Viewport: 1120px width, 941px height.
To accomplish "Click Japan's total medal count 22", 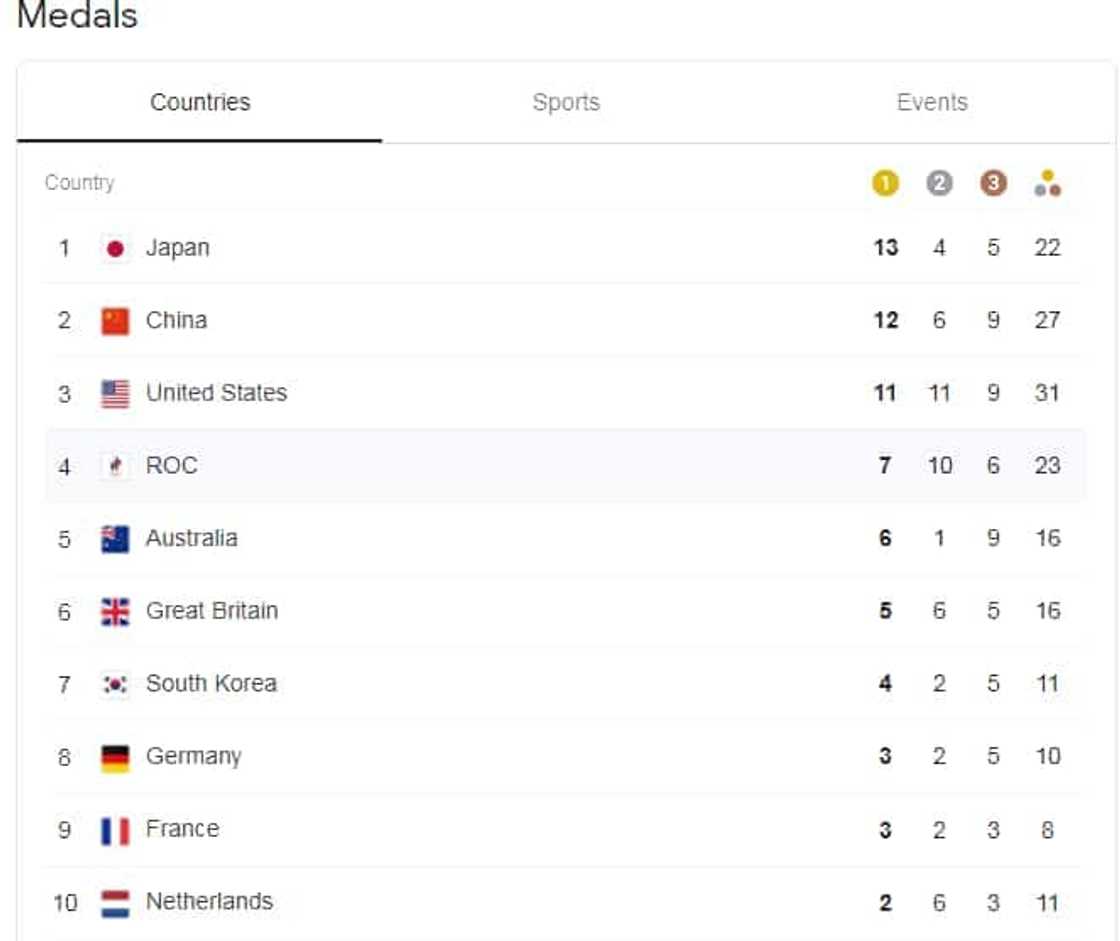I will click(x=1047, y=248).
